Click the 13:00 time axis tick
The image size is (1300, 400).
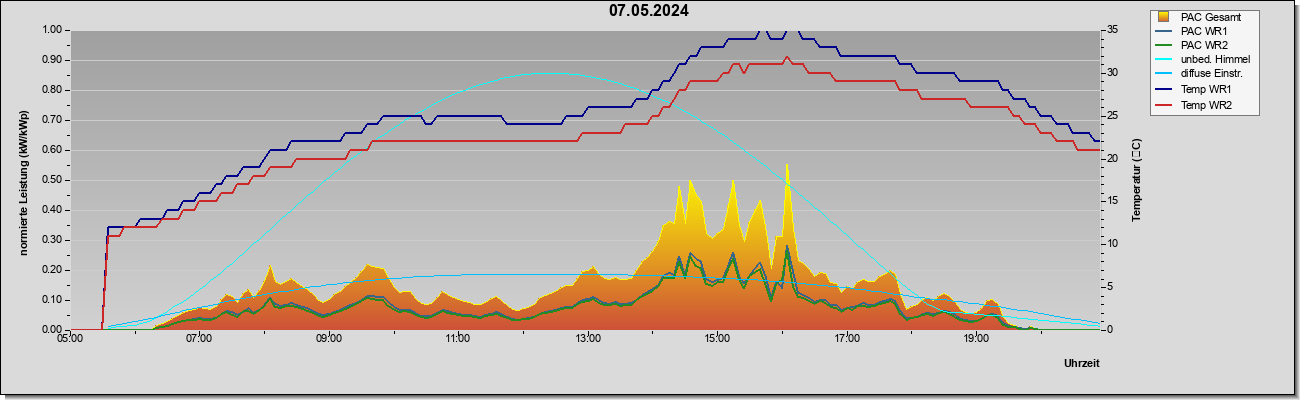pos(587,339)
